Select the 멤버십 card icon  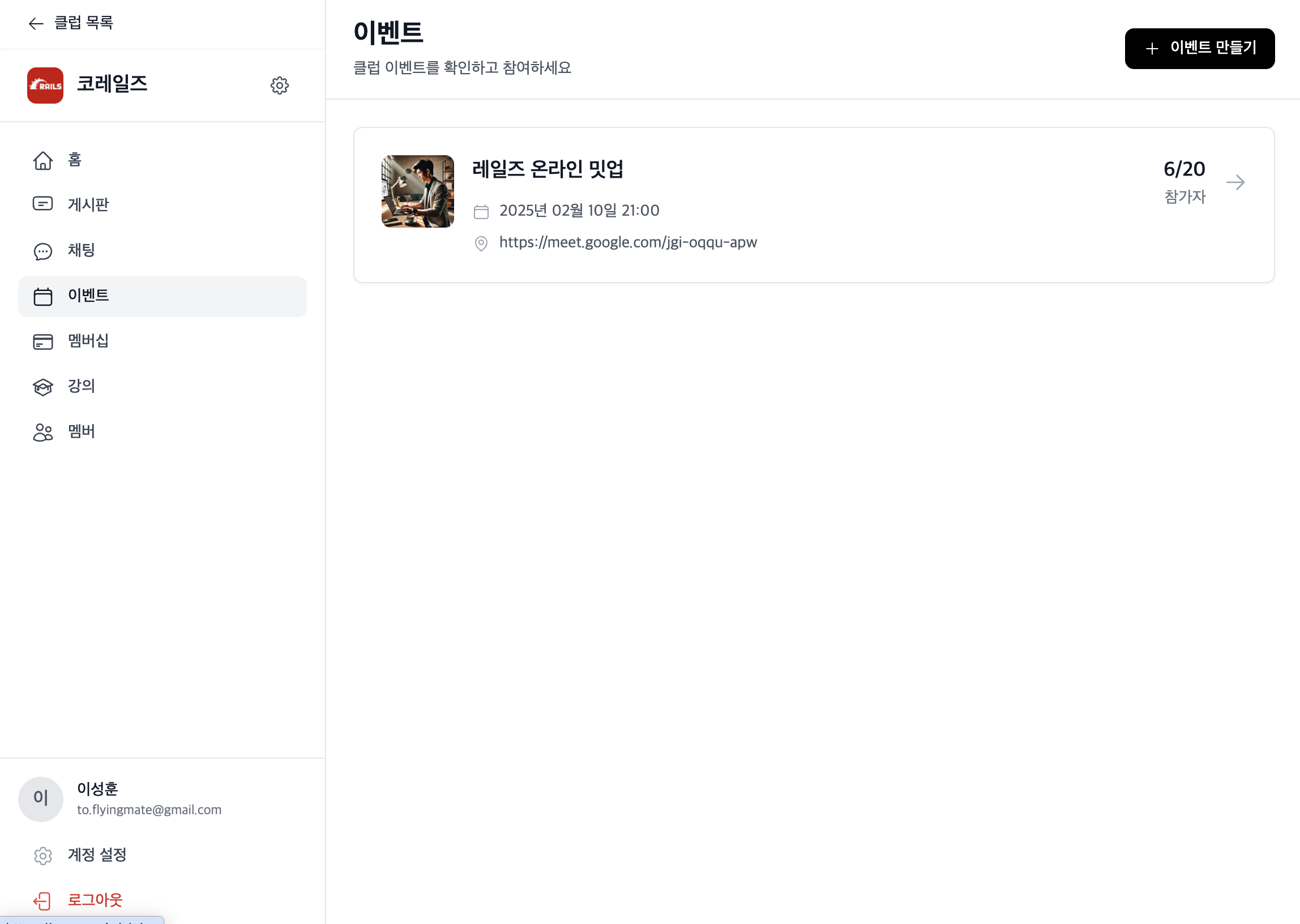(42, 341)
